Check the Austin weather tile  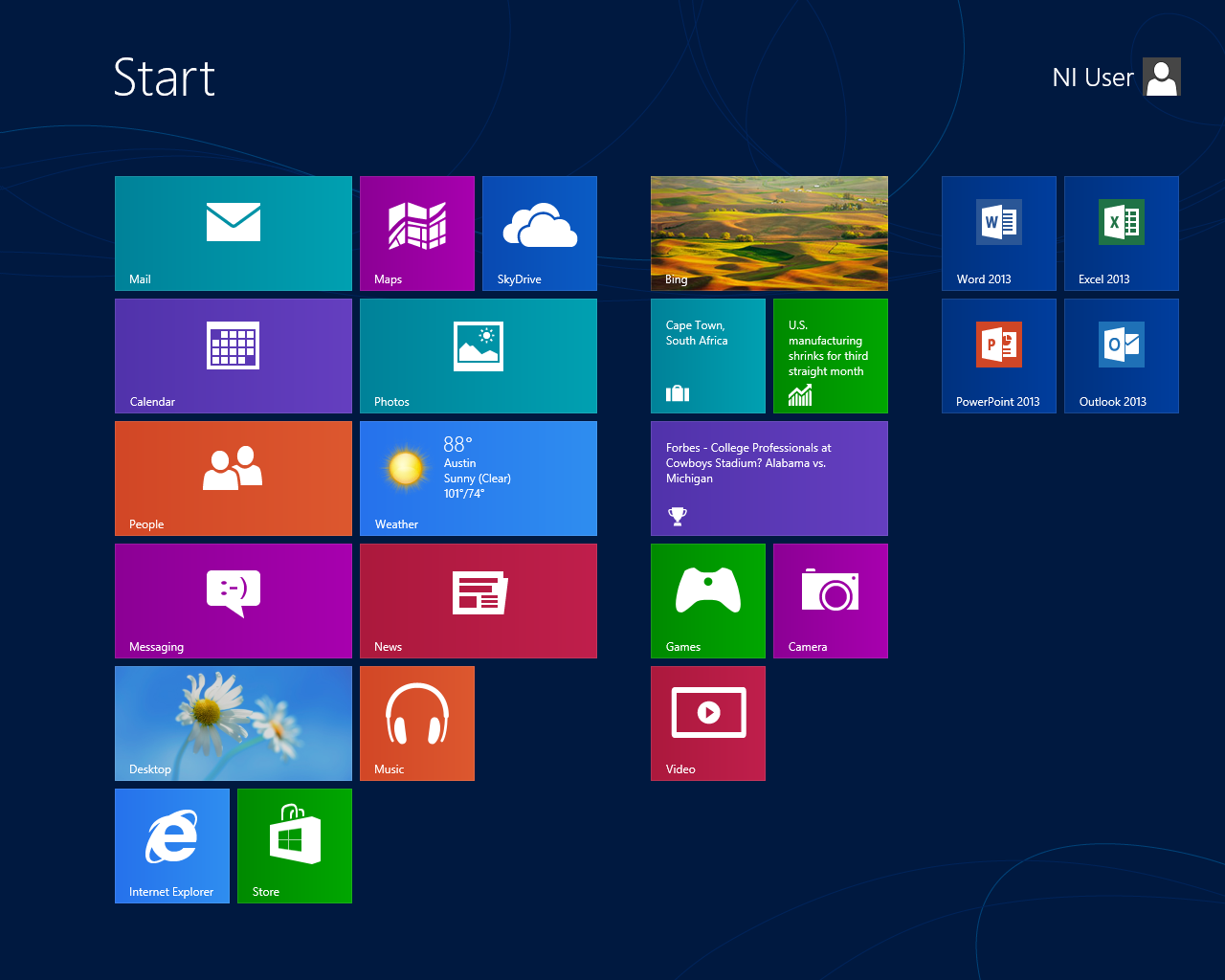coord(478,478)
